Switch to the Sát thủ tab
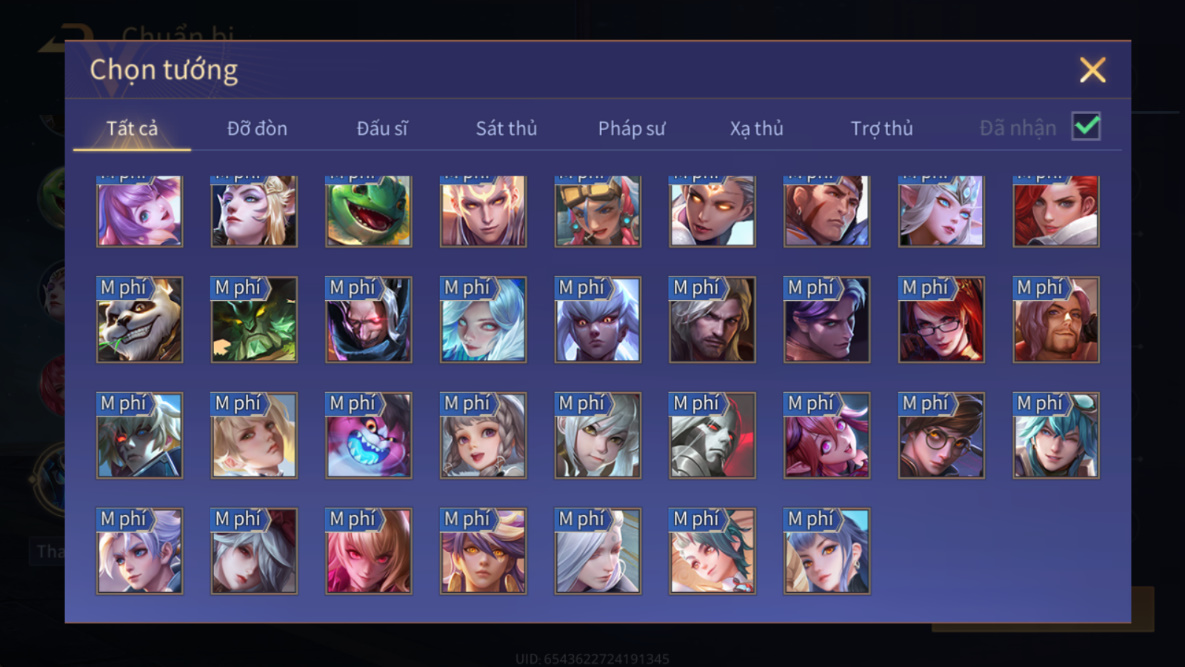The width and height of the screenshot is (1185, 667). [506, 128]
